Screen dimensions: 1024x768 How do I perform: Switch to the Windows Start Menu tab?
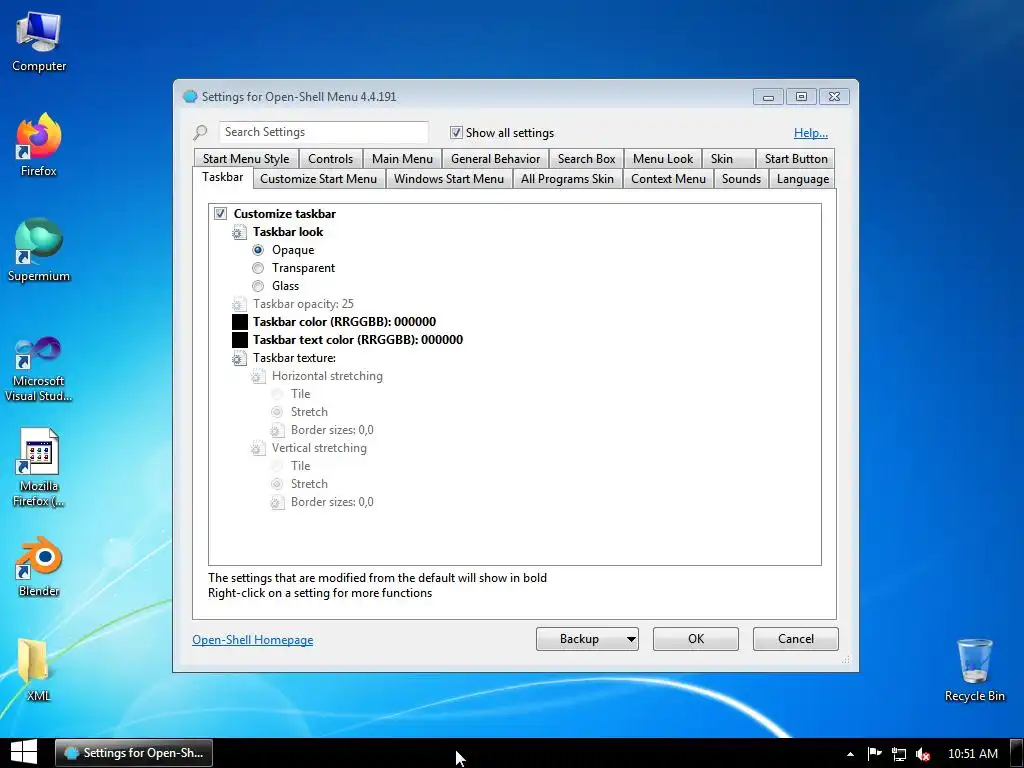point(449,179)
